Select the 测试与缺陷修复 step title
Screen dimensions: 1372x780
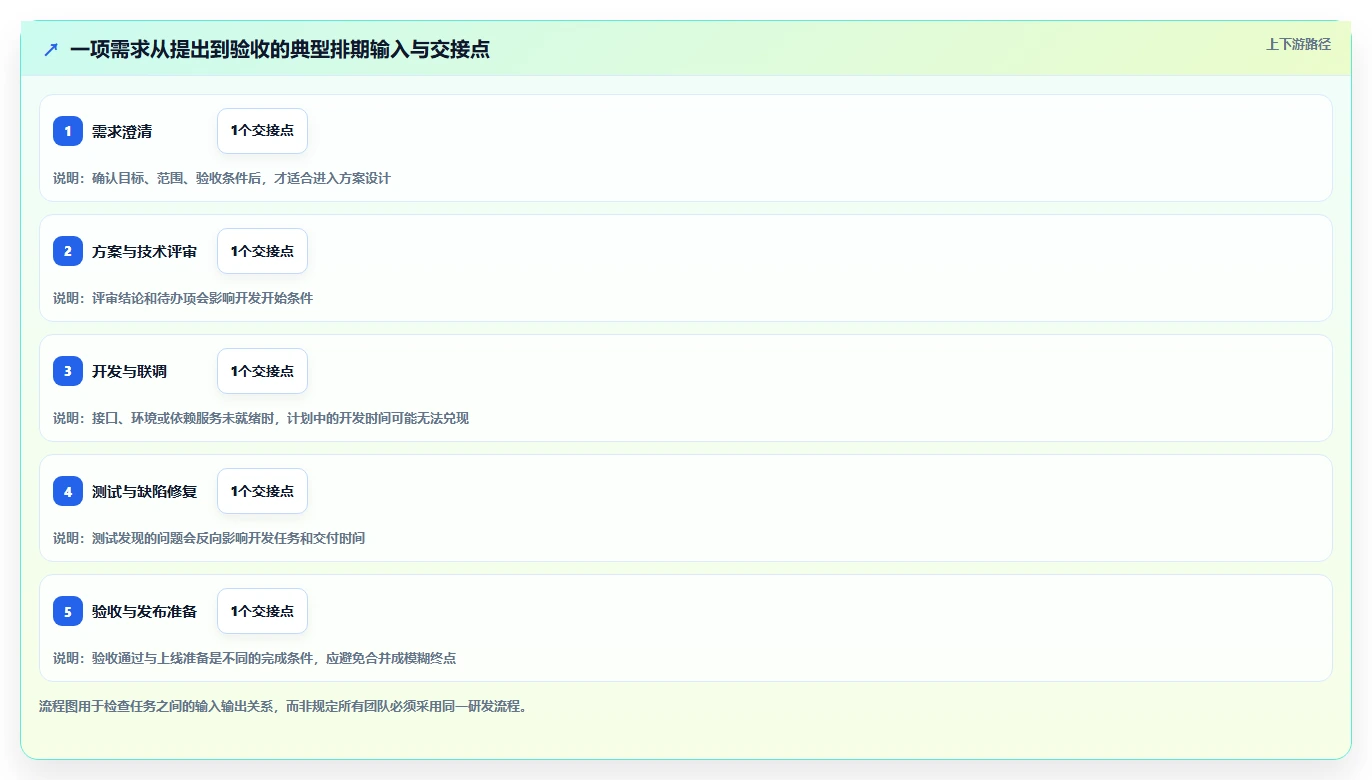pyautogui.click(x=144, y=491)
